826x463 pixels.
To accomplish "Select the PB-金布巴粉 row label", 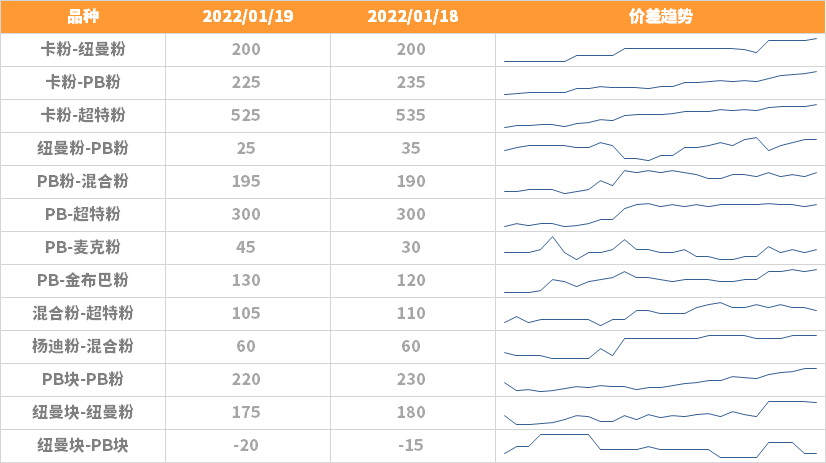I will coord(83,280).
